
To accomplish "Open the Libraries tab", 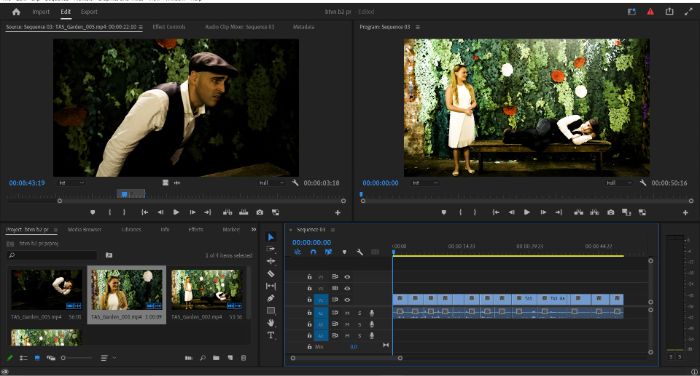I will [131, 230].
